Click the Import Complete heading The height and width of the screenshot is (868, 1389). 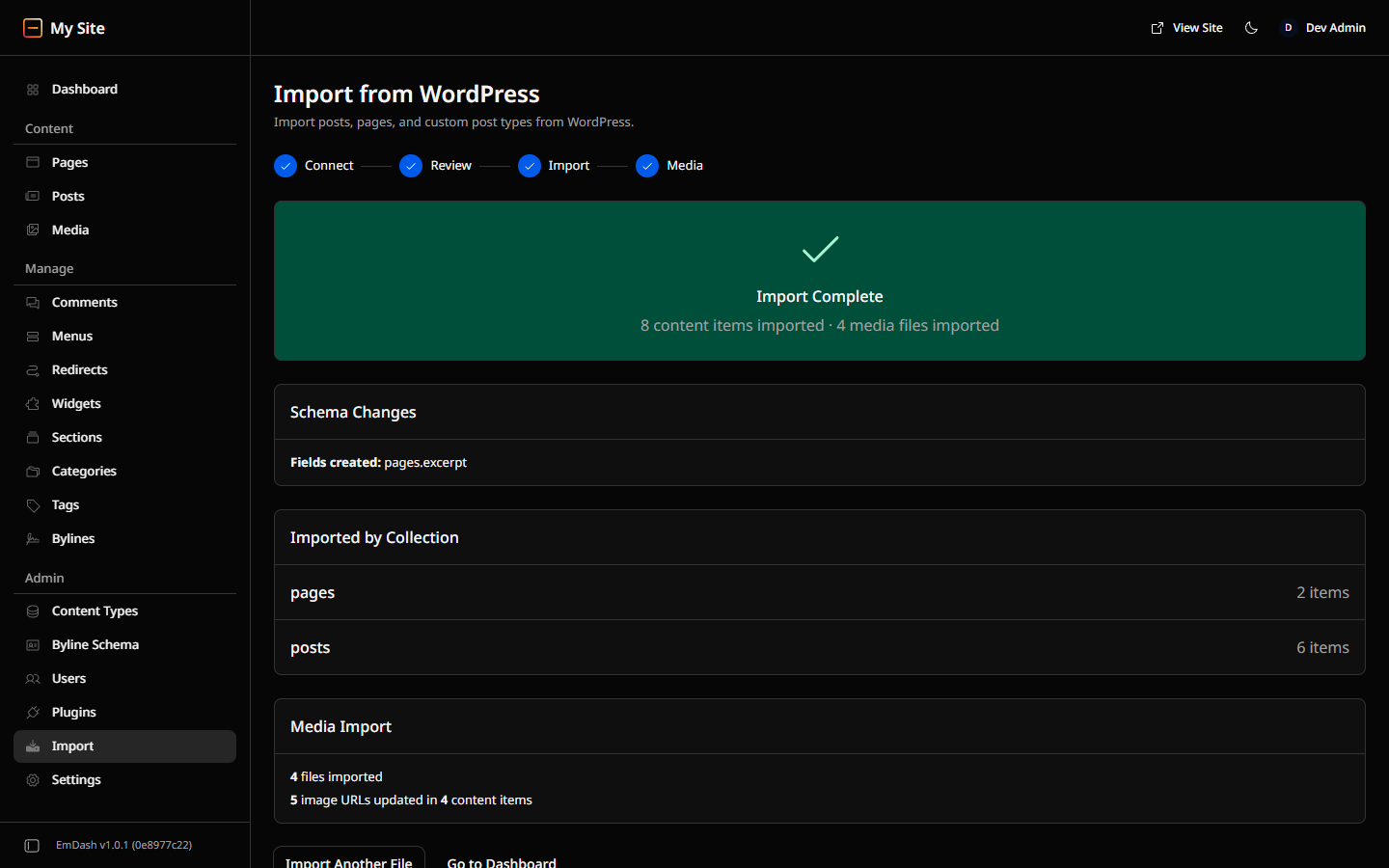(820, 297)
